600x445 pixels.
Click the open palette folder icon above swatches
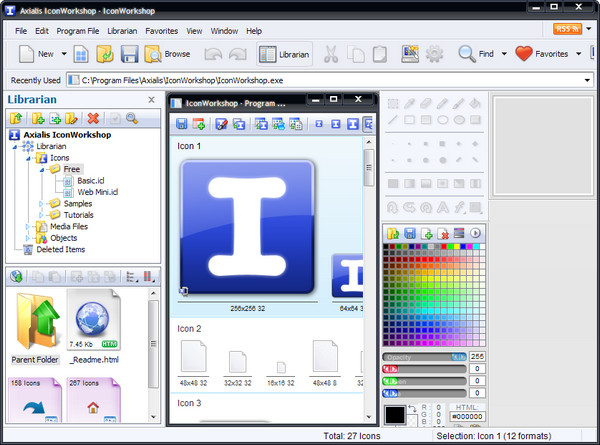(392, 233)
